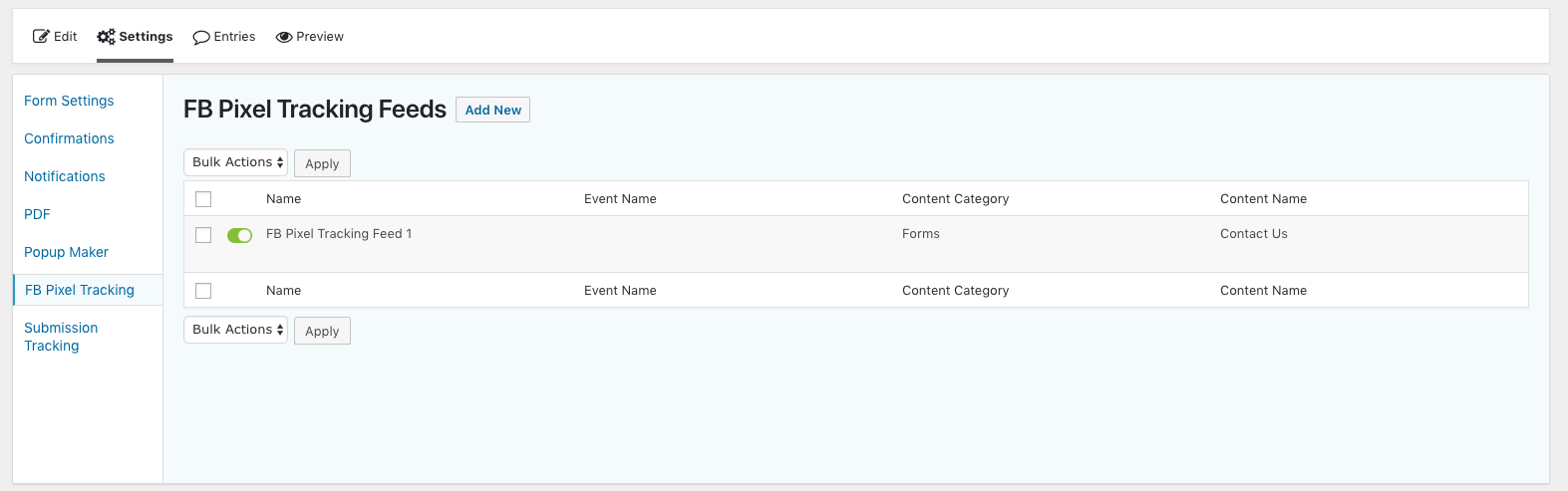
Task: Click the Edit pencil icon
Action: [x=41, y=37]
